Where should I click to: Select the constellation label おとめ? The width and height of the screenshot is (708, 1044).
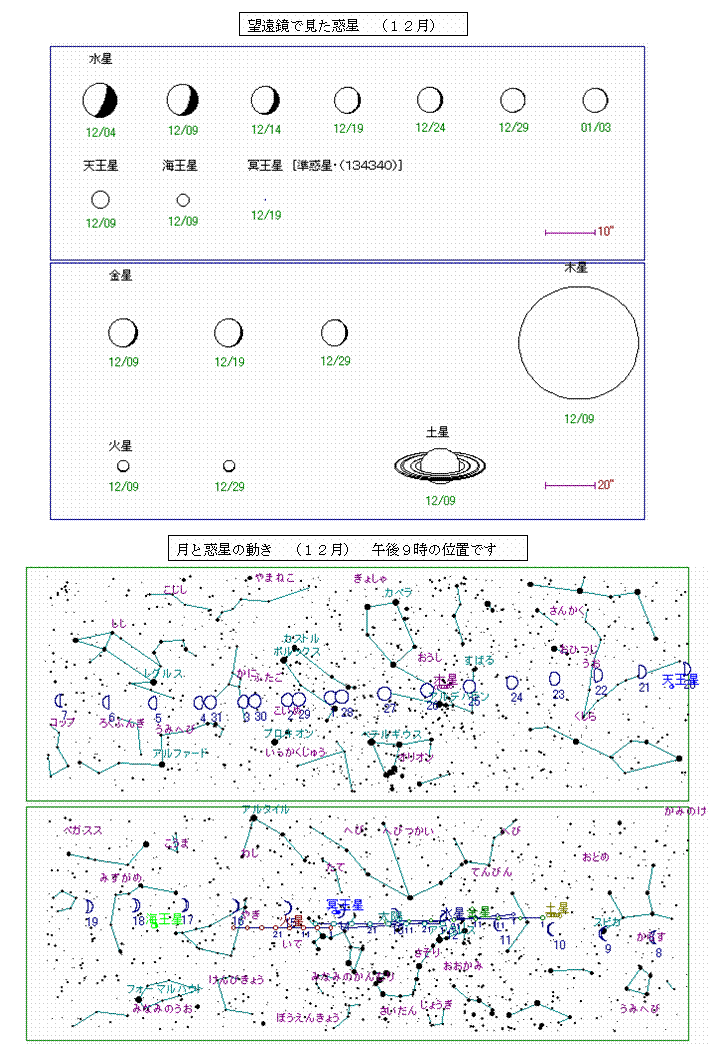pos(595,856)
